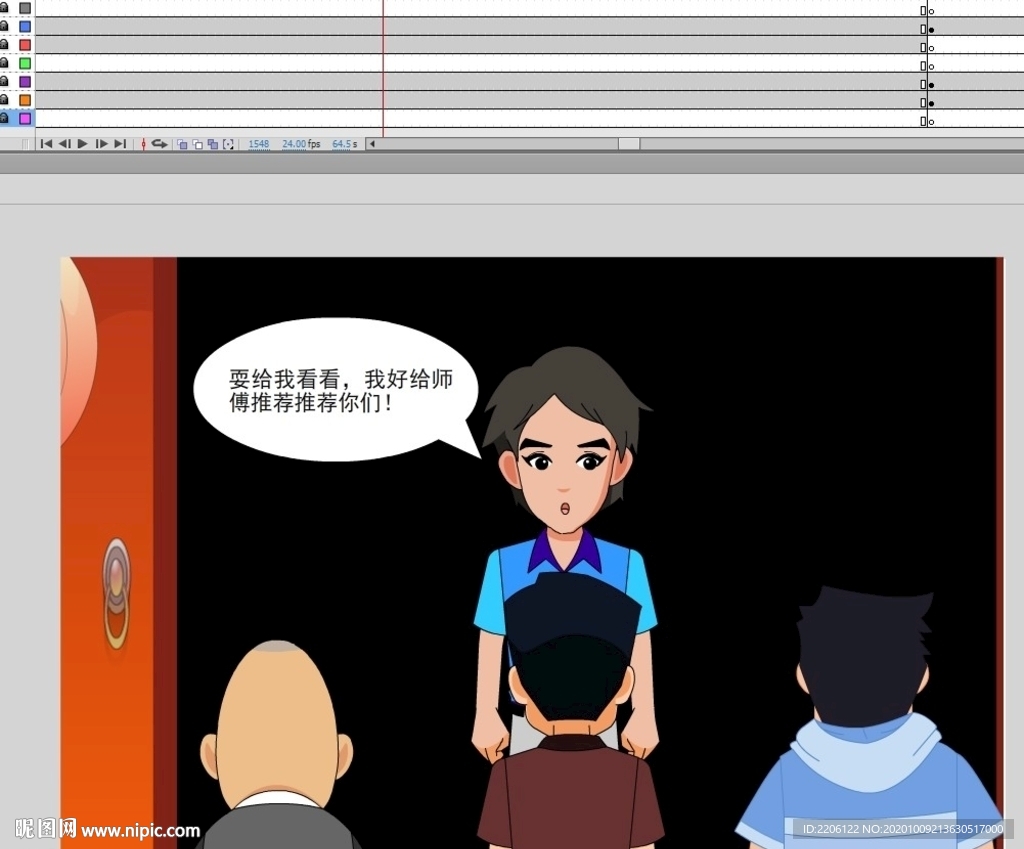Go to first frame in timeline
The width and height of the screenshot is (1024, 849).
(46, 144)
